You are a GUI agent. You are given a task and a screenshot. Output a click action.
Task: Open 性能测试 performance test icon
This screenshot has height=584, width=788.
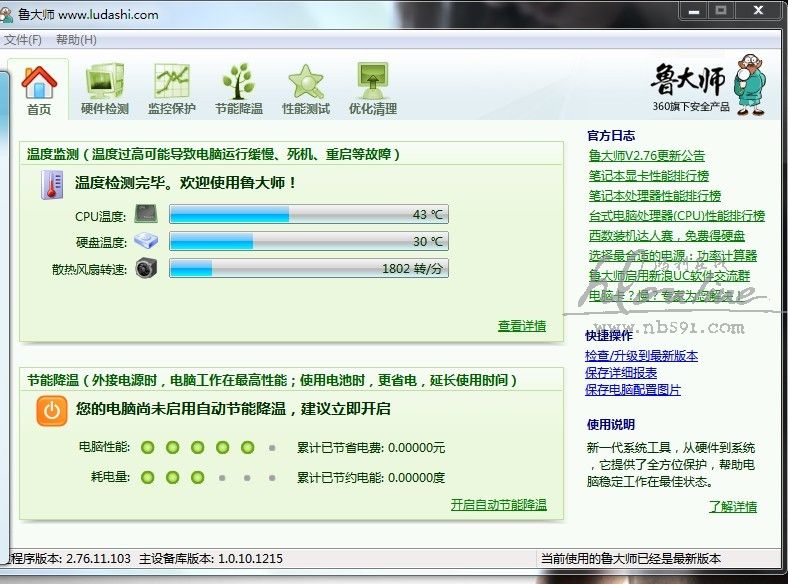pos(305,88)
